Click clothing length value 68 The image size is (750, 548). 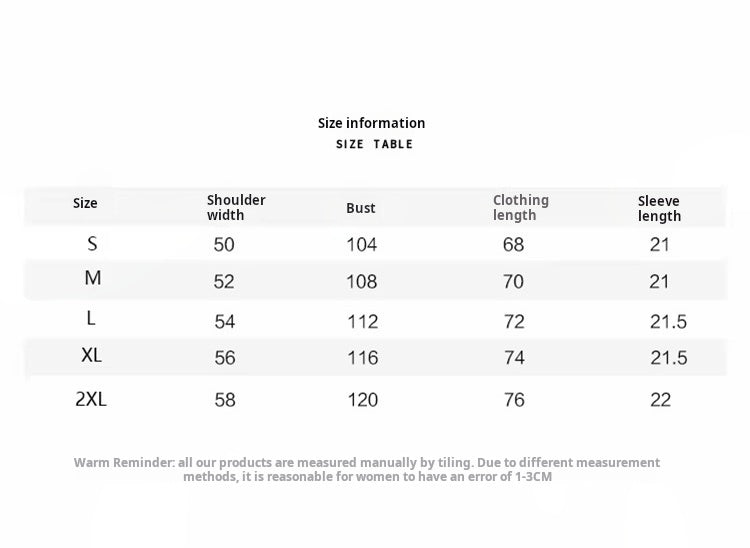(513, 245)
